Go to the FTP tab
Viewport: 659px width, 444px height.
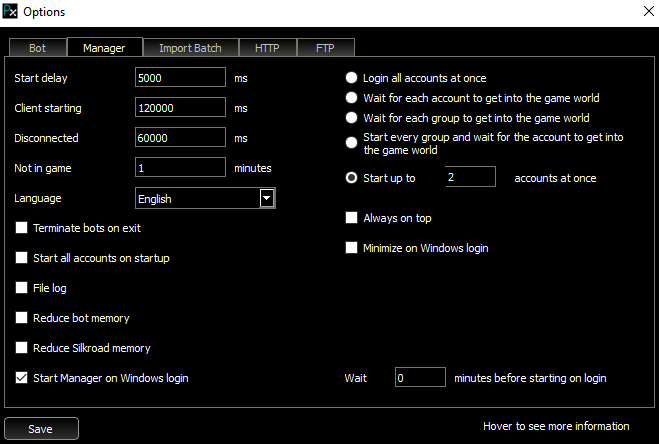(325, 47)
